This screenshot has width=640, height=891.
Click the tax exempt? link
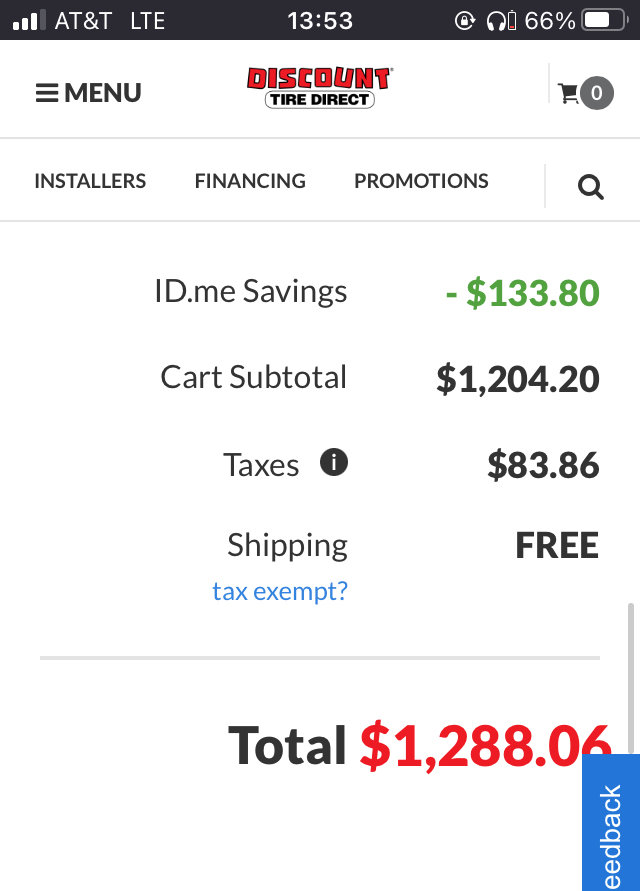[x=280, y=592]
